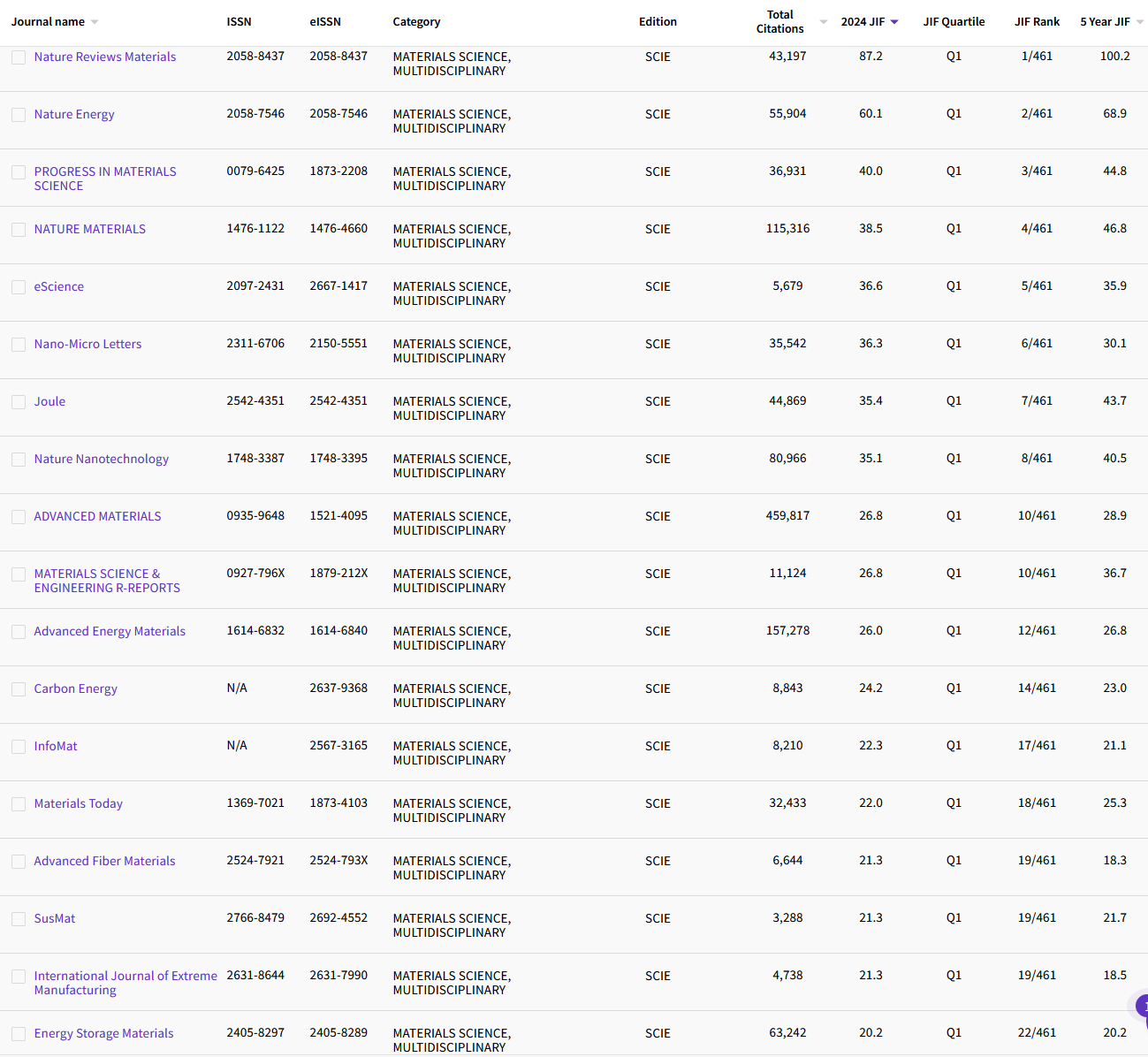This screenshot has width=1148, height=1057.
Task: Click the Category column header
Action: [416, 22]
